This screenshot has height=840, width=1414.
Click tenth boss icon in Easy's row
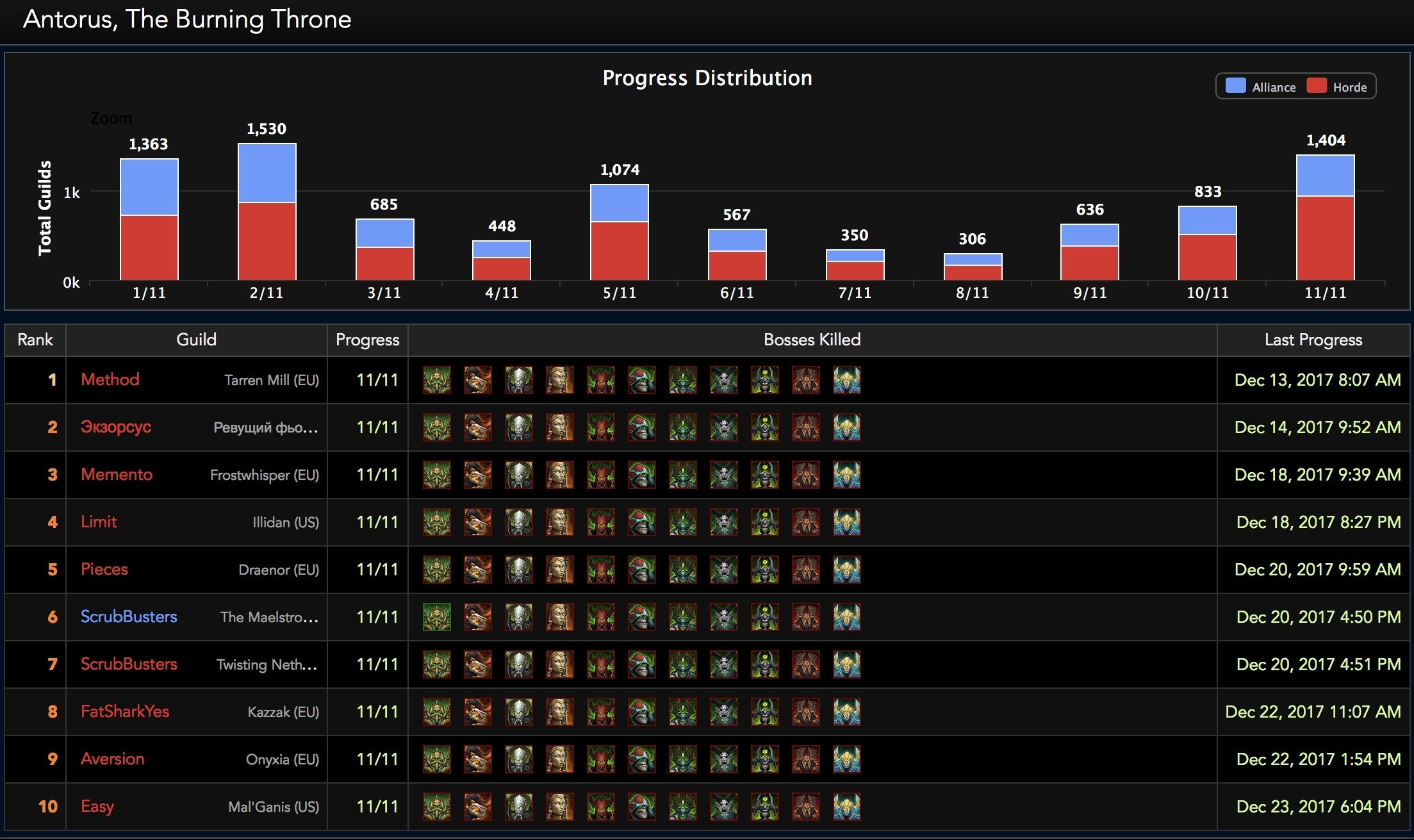tap(805, 807)
